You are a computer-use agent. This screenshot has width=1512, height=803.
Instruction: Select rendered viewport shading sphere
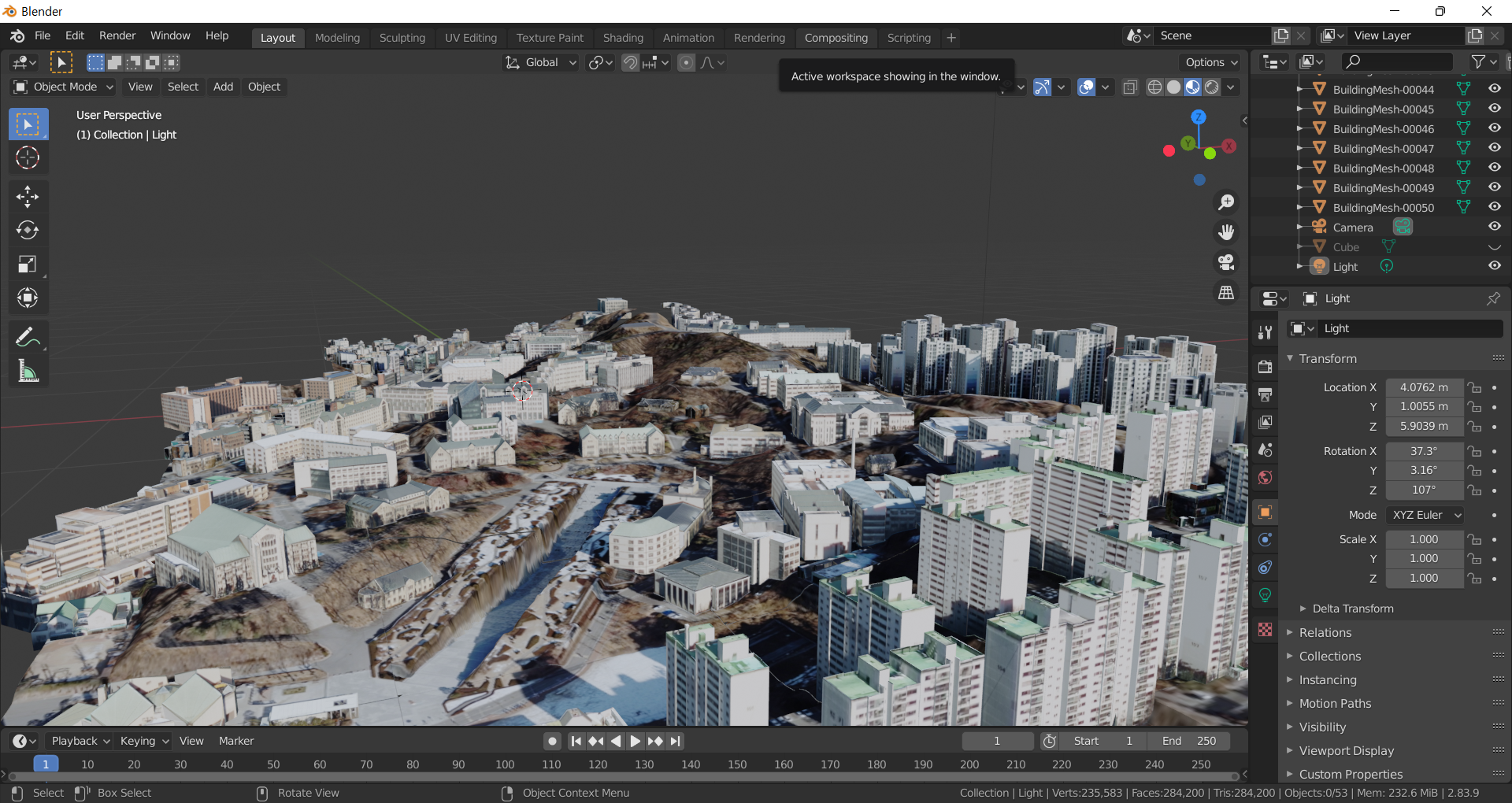pos(1212,87)
